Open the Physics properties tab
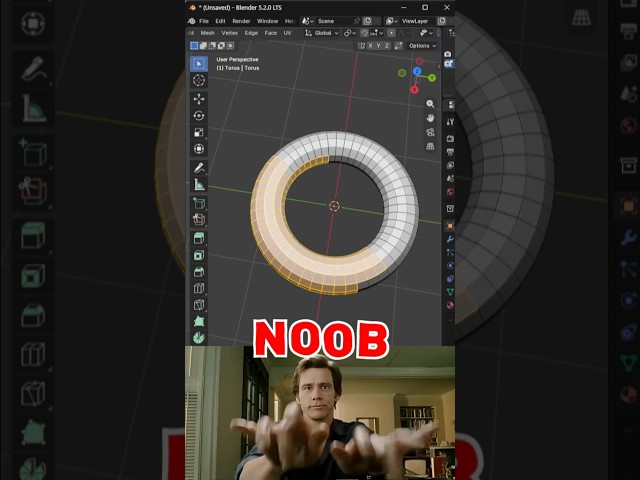The height and width of the screenshot is (480, 640). (450, 265)
